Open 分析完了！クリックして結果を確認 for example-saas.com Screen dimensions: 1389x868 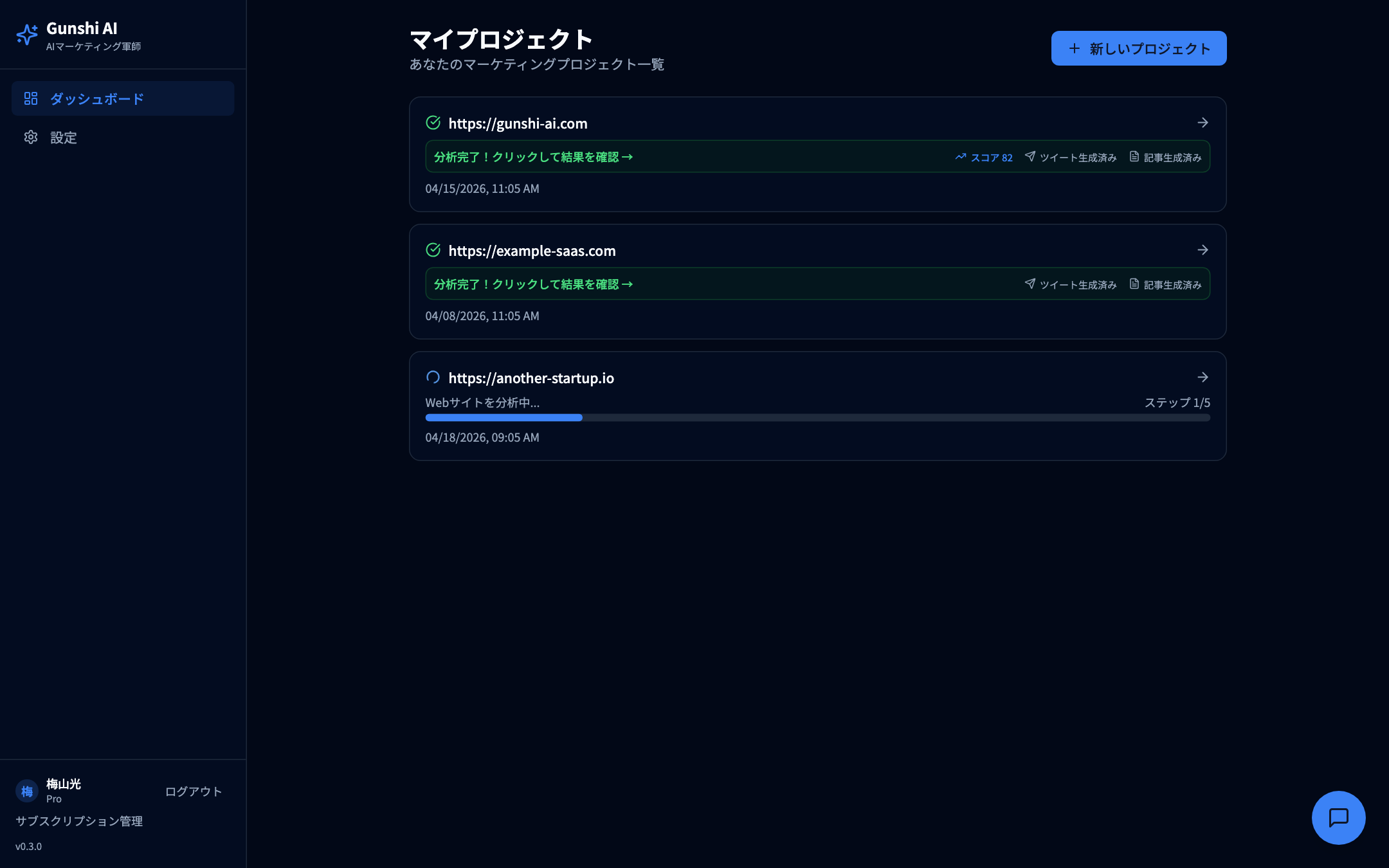coord(532,284)
